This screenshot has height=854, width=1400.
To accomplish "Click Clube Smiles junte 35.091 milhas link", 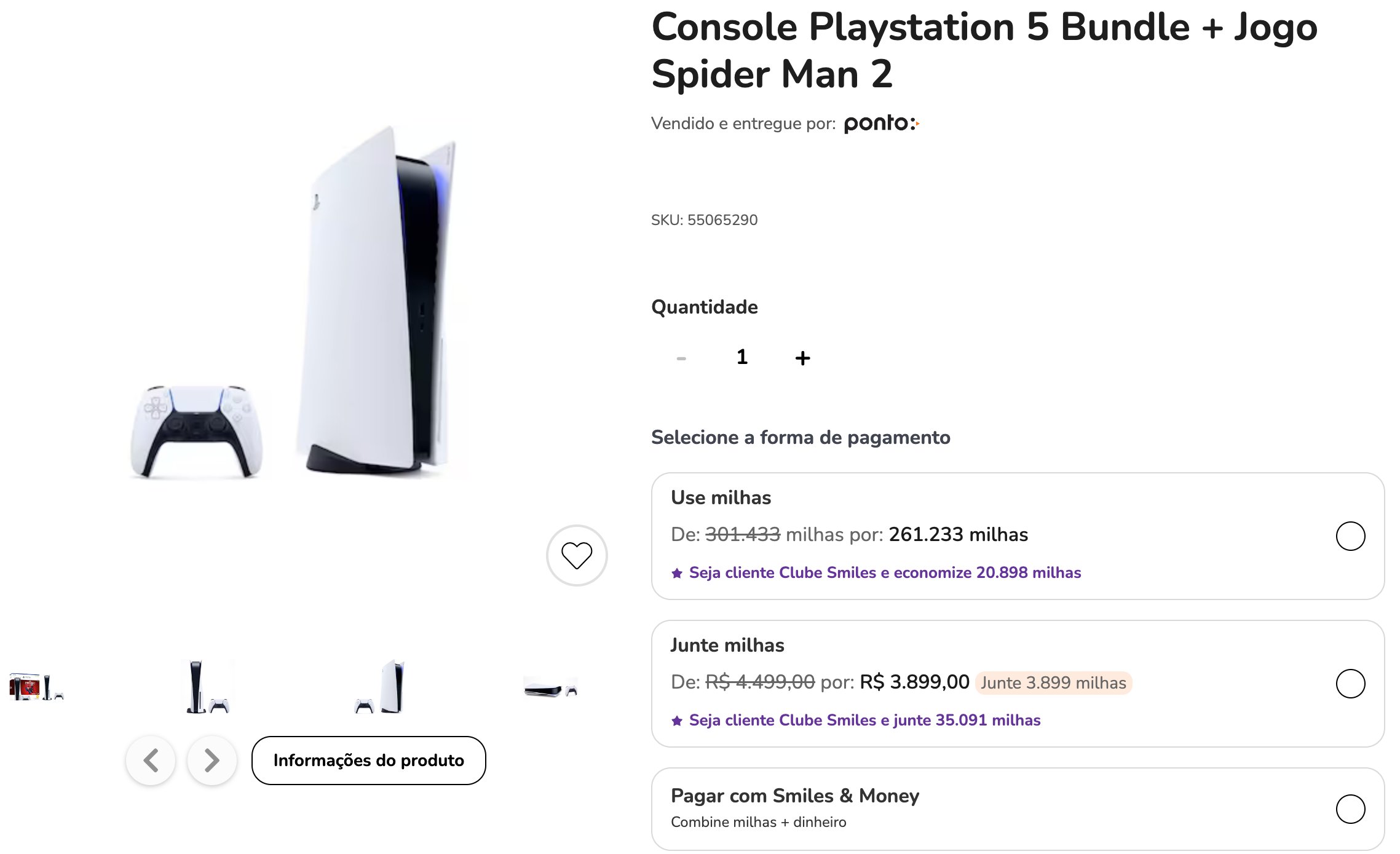I will tap(864, 721).
